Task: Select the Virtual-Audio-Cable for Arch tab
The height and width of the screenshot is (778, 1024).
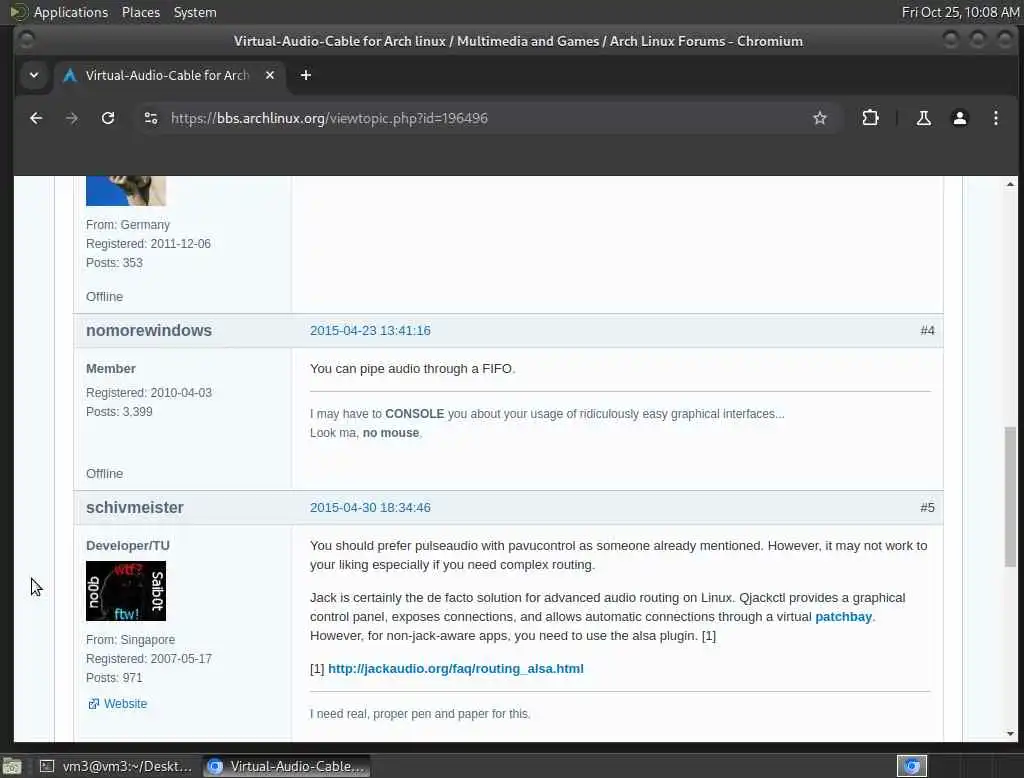Action: (x=168, y=75)
